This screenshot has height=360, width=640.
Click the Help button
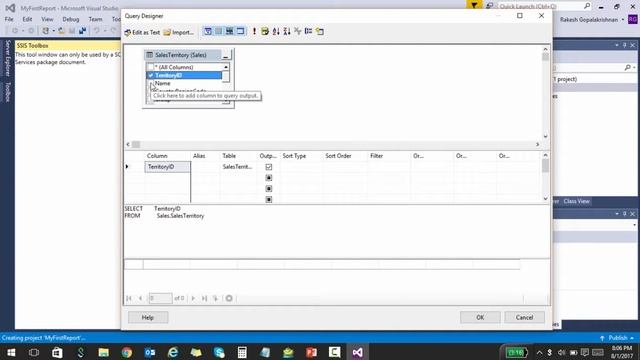(x=148, y=318)
